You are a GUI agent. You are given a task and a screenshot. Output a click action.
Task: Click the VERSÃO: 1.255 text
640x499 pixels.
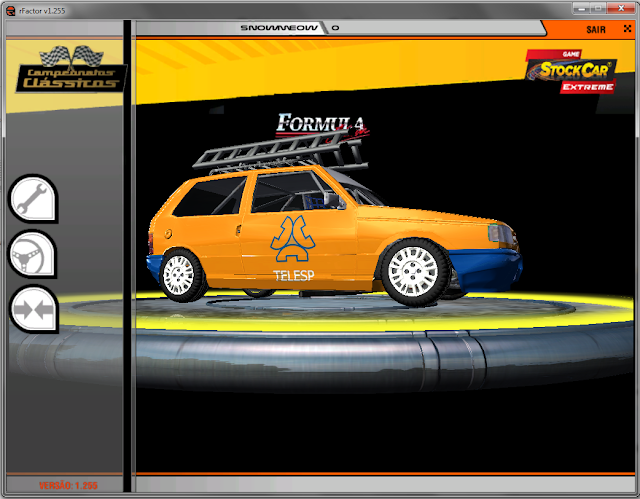click(68, 486)
